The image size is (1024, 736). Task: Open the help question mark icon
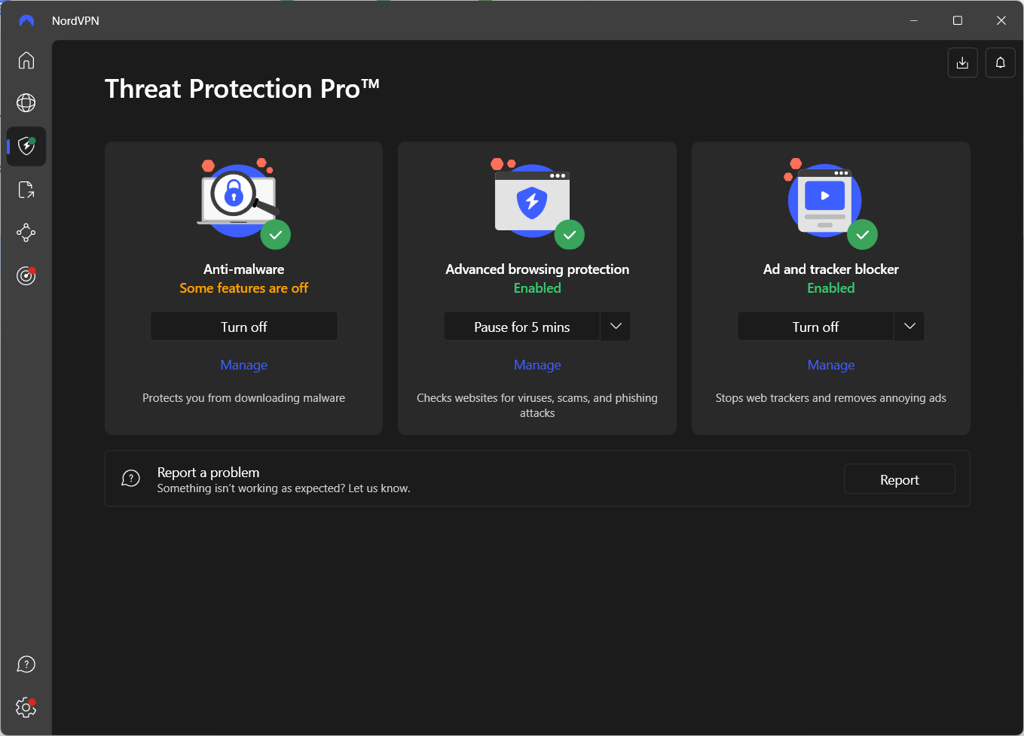coord(26,664)
